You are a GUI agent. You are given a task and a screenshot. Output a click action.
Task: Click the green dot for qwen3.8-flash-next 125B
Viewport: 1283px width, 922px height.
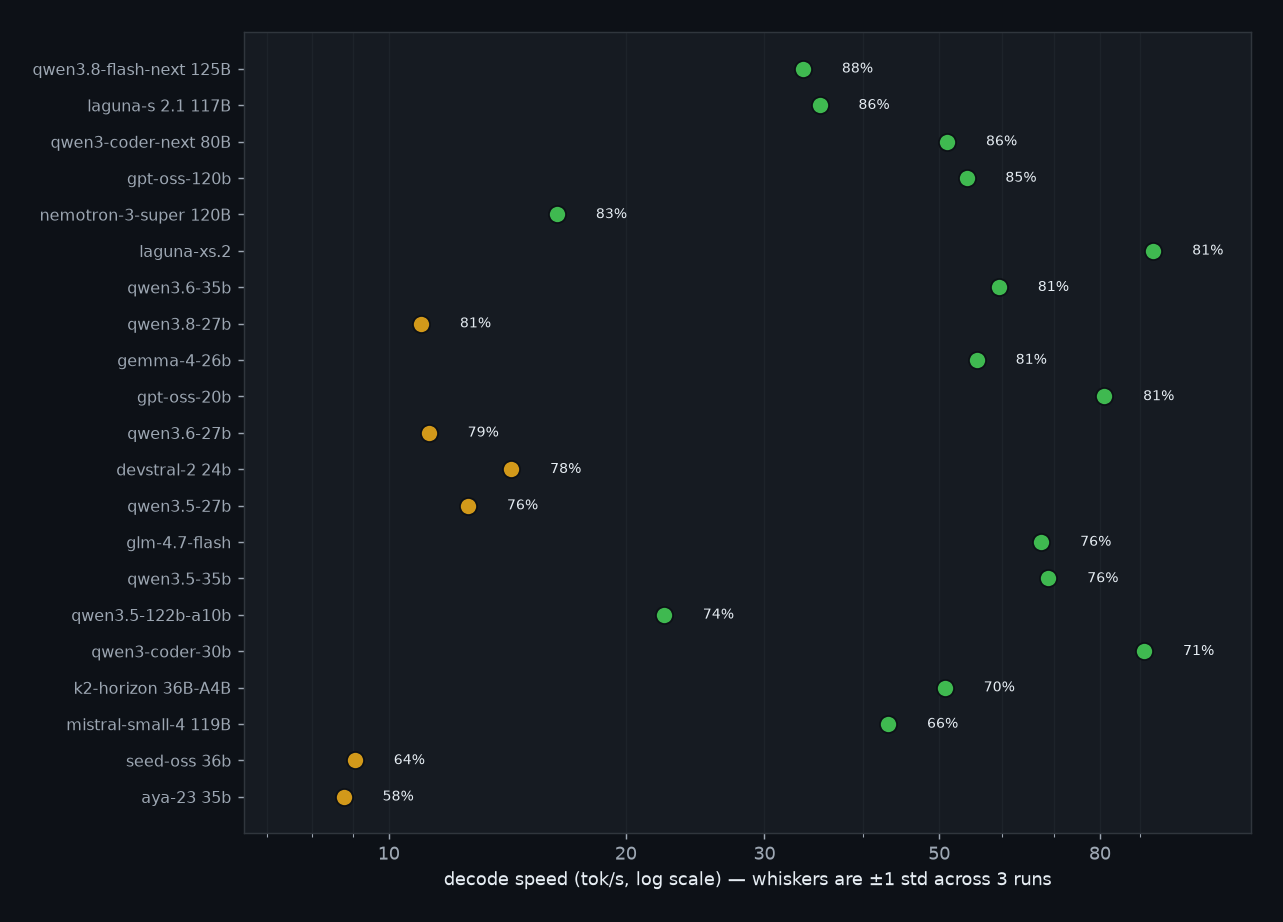[x=803, y=69]
